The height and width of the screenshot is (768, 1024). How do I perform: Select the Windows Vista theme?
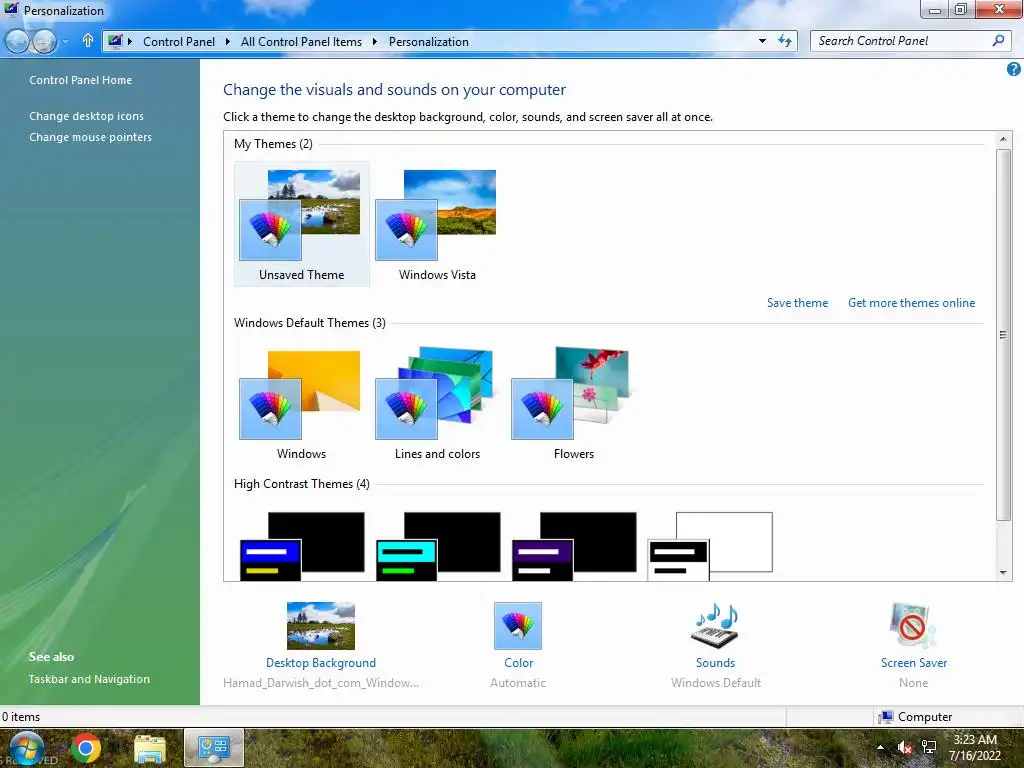coord(437,224)
